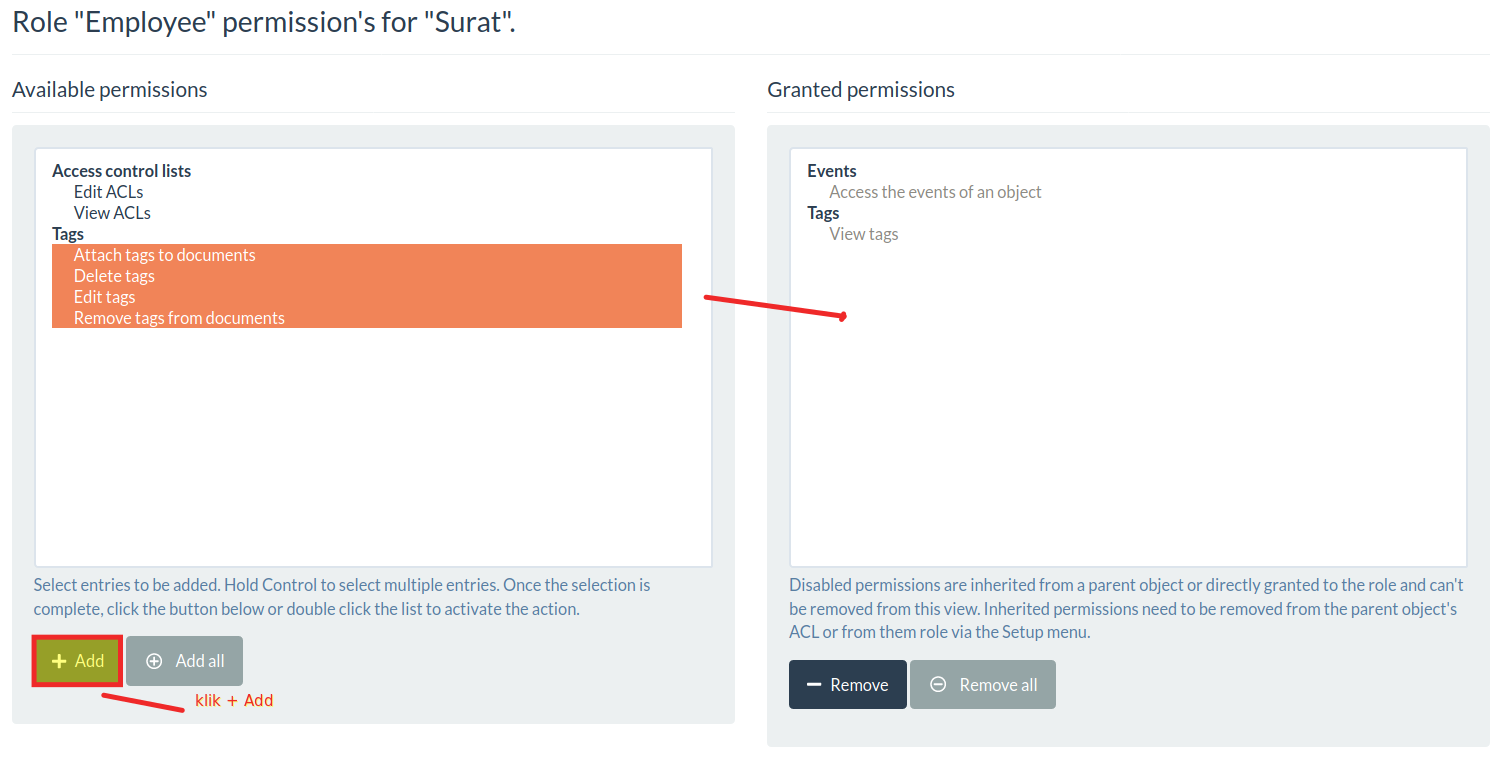Click the 'Remove all' button label
The image size is (1501, 760).
998,685
